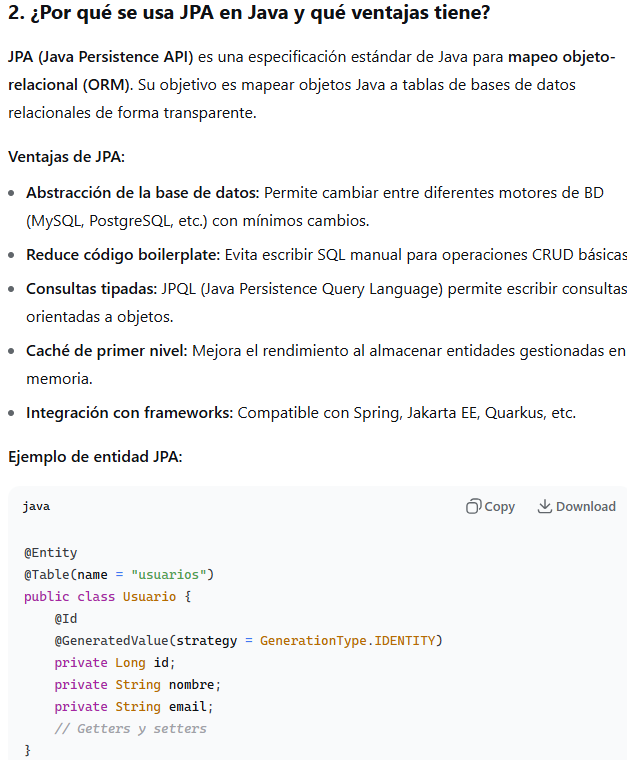Image resolution: width=627 pixels, height=760 pixels.
Task: Click 'Integración con frameworks:' bullet
Action: [x=129, y=413]
